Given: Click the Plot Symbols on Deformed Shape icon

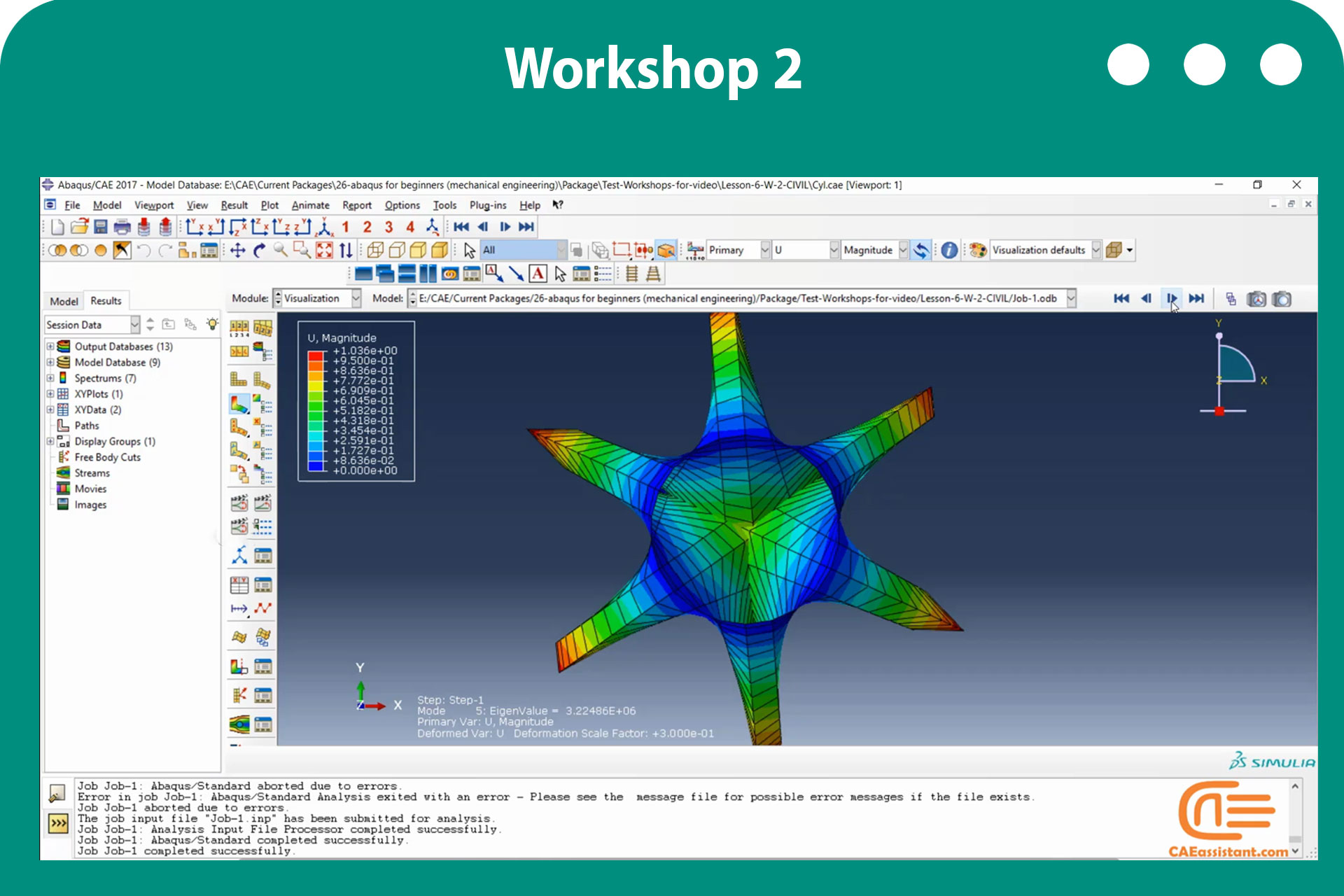Looking at the screenshot, I should tap(239, 427).
